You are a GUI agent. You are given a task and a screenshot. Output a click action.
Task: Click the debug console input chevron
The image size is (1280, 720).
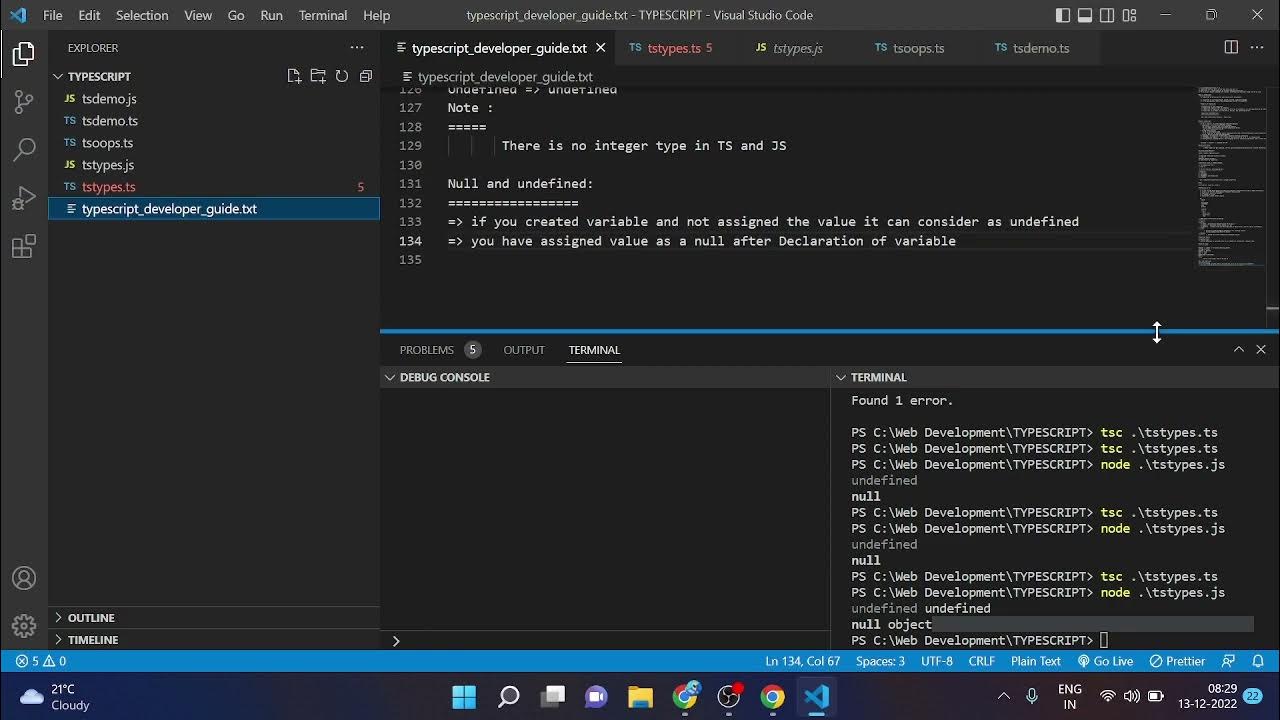click(396, 641)
